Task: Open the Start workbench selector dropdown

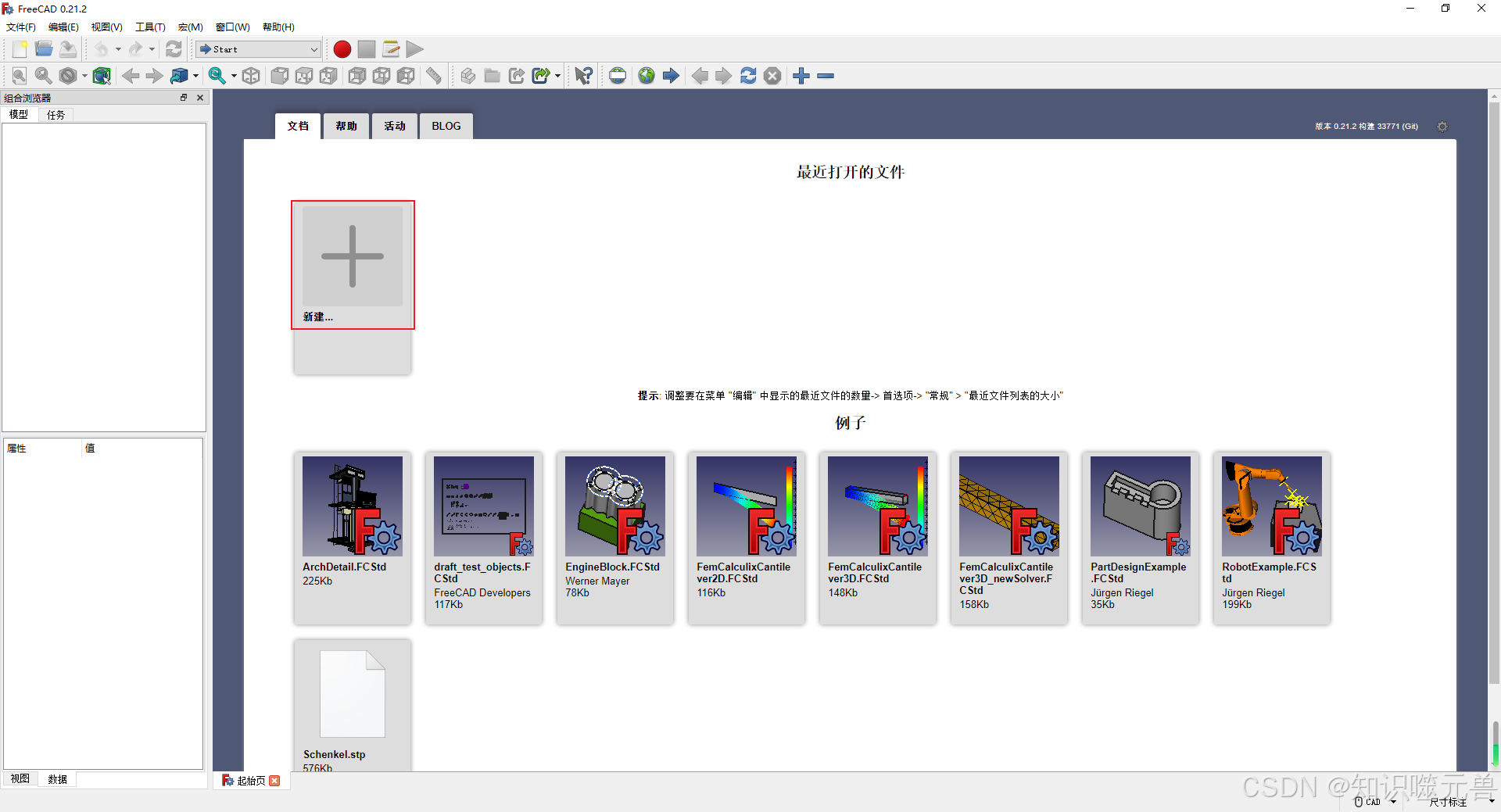Action: point(258,49)
